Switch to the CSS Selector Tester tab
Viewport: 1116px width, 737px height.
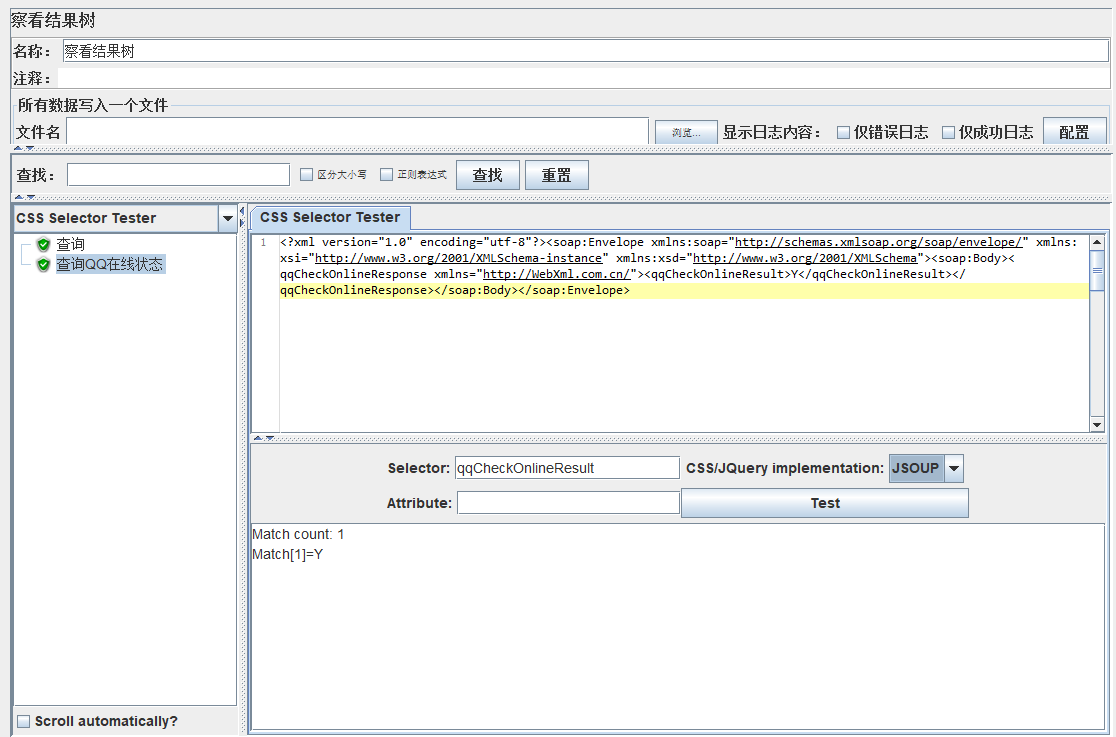tap(330, 217)
